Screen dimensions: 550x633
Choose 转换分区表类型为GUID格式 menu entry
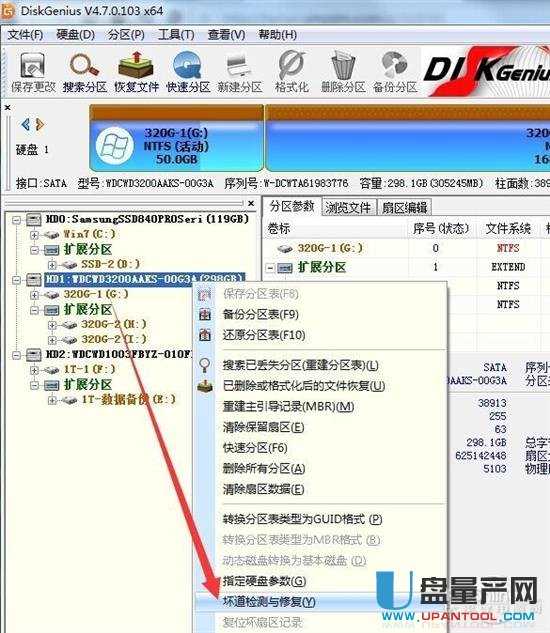302,520
